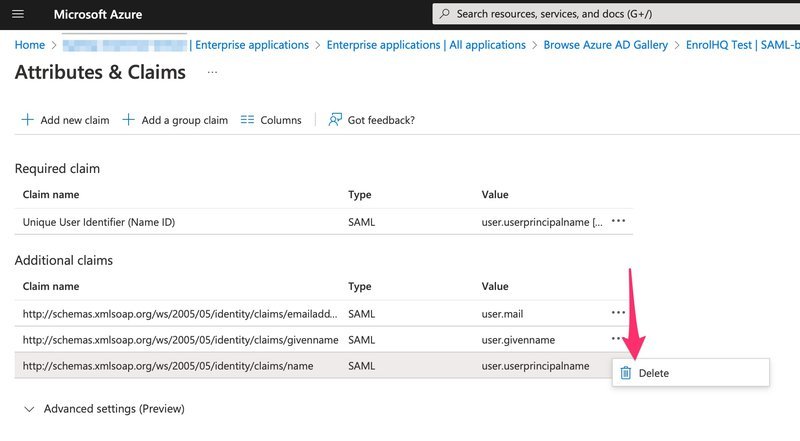The height and width of the screenshot is (441, 800).
Task: Open Enterprise applications | All applications breadcrumb
Action: 426,45
